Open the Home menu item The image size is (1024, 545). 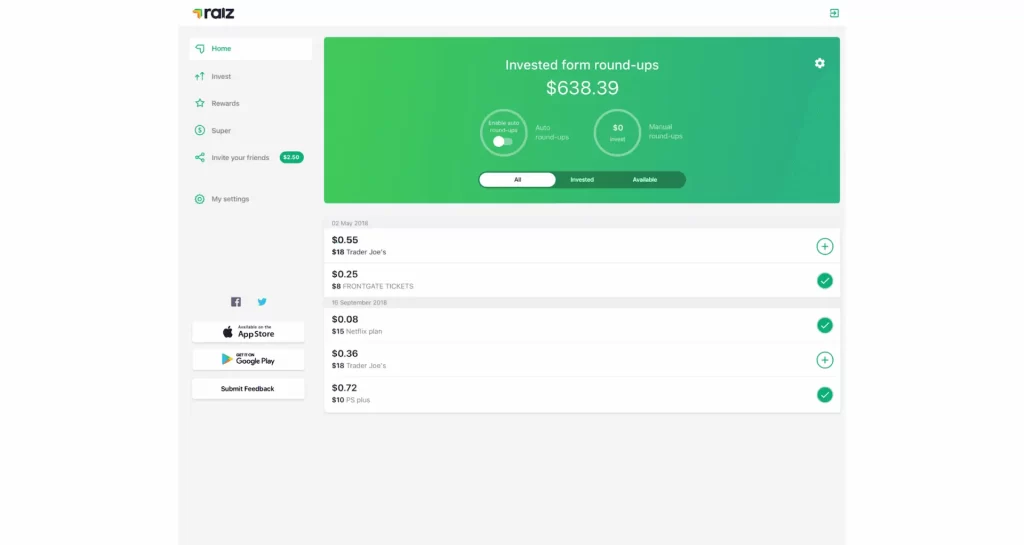click(x=251, y=49)
